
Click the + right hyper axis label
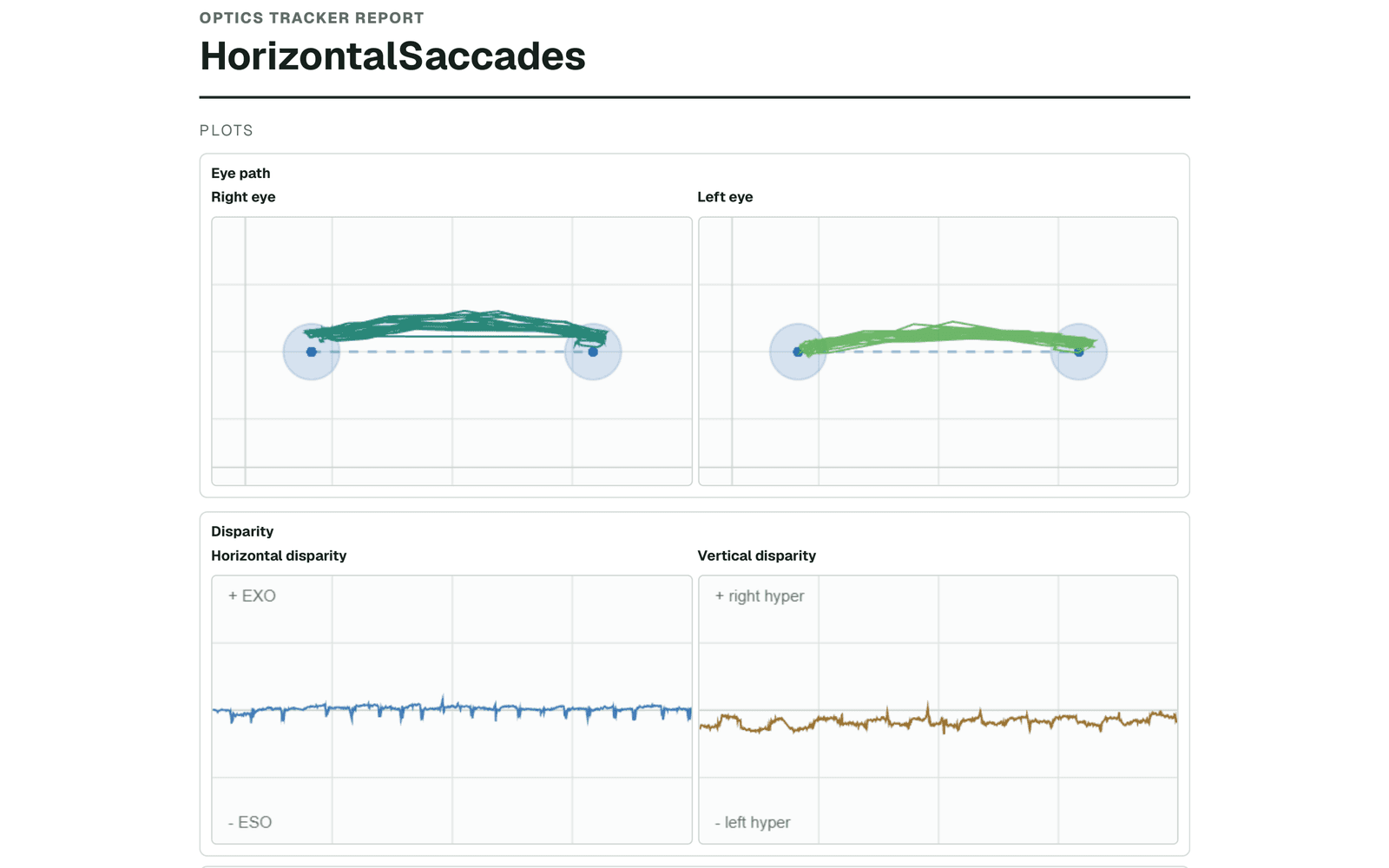[760, 596]
